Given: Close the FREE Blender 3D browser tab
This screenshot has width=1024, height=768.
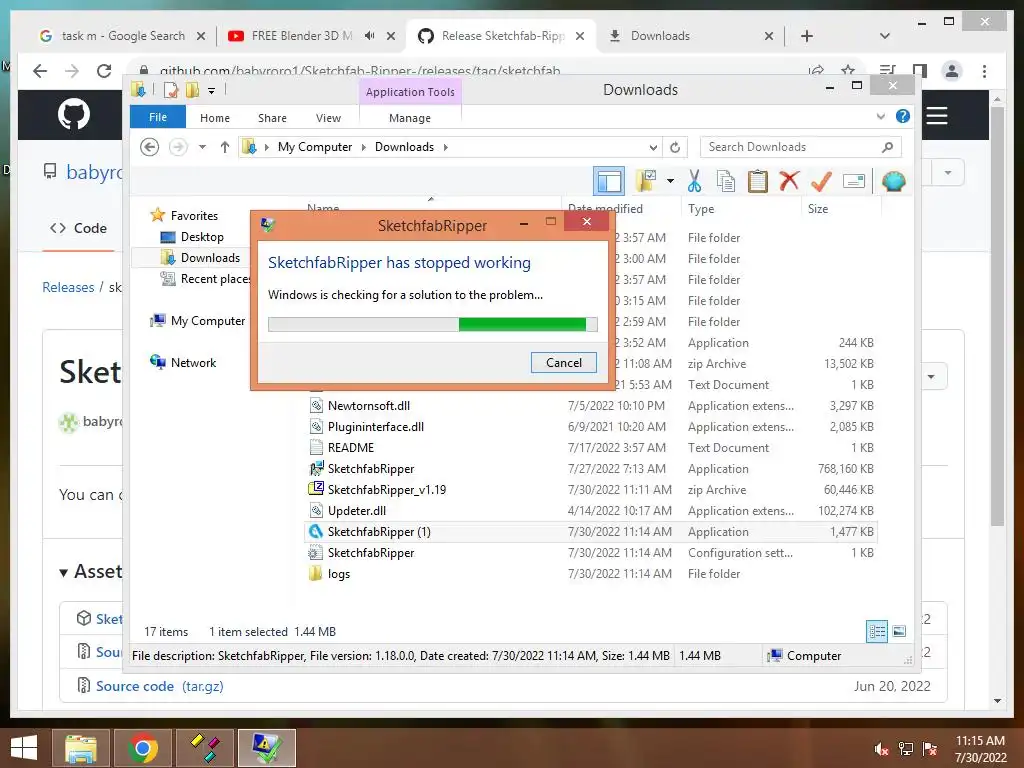Looking at the screenshot, I should click(391, 36).
